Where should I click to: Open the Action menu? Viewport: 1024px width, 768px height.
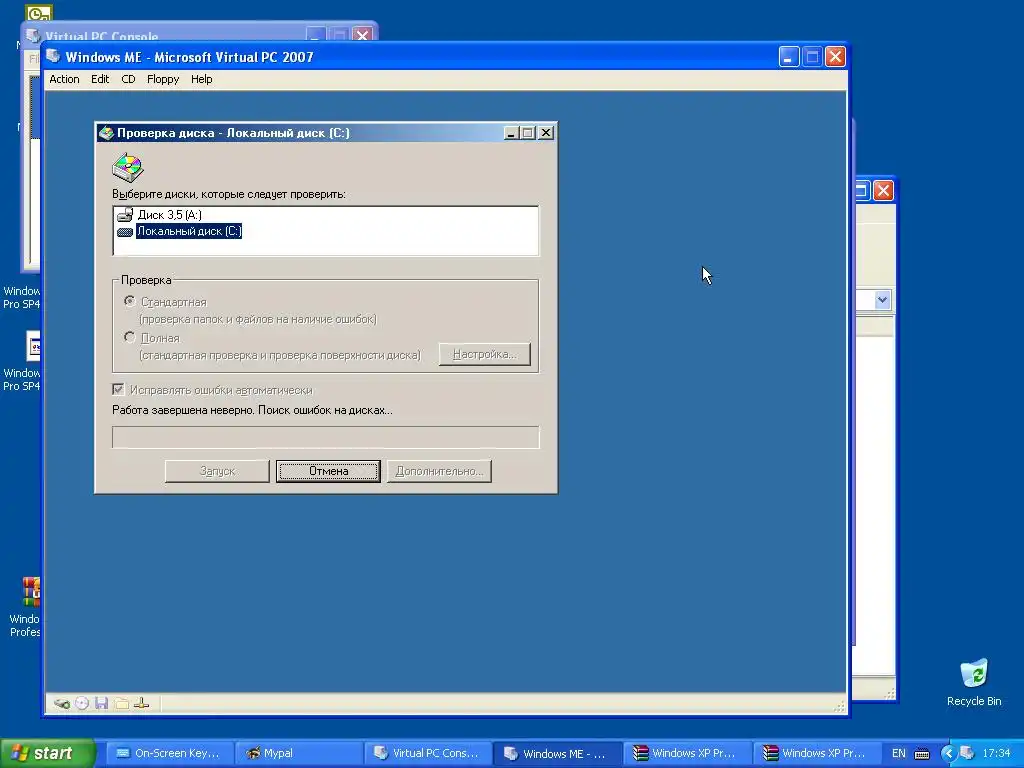(64, 79)
